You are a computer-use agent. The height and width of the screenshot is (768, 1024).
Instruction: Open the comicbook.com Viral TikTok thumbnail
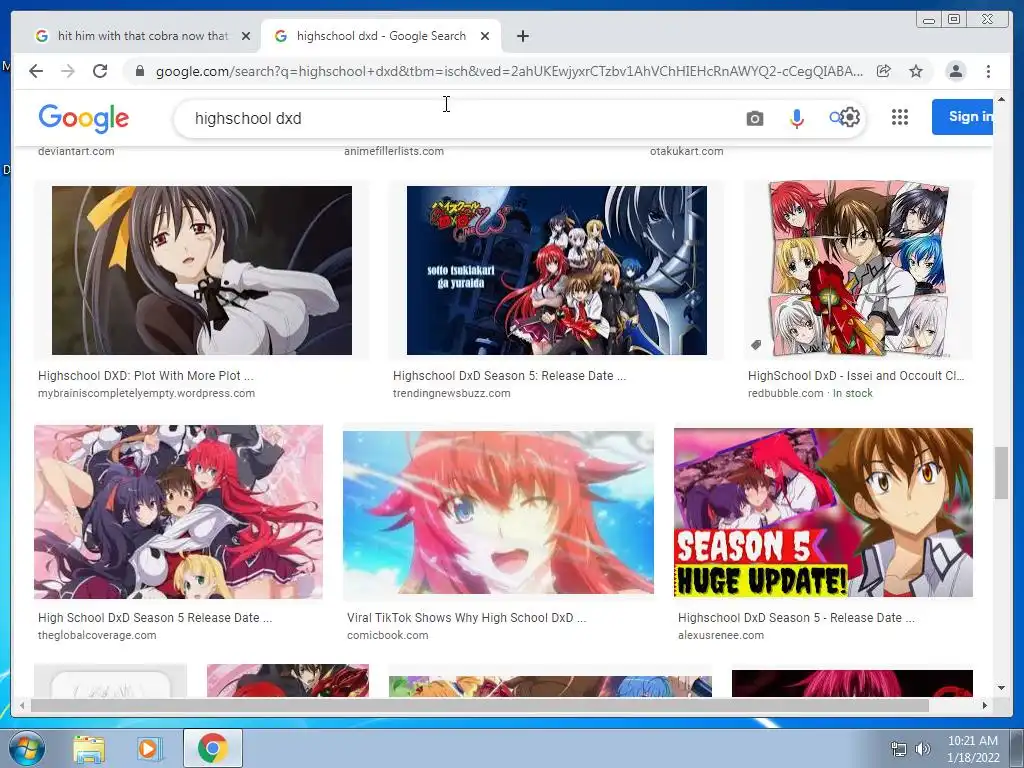coord(498,512)
